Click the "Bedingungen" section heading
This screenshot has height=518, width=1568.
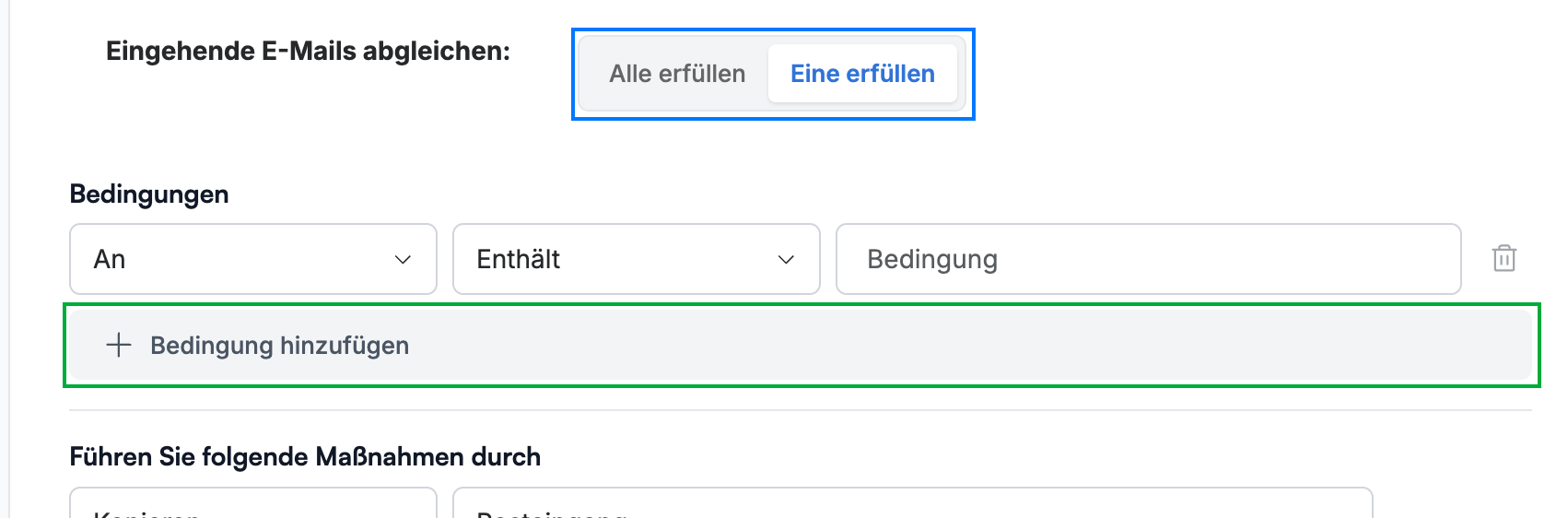(149, 194)
